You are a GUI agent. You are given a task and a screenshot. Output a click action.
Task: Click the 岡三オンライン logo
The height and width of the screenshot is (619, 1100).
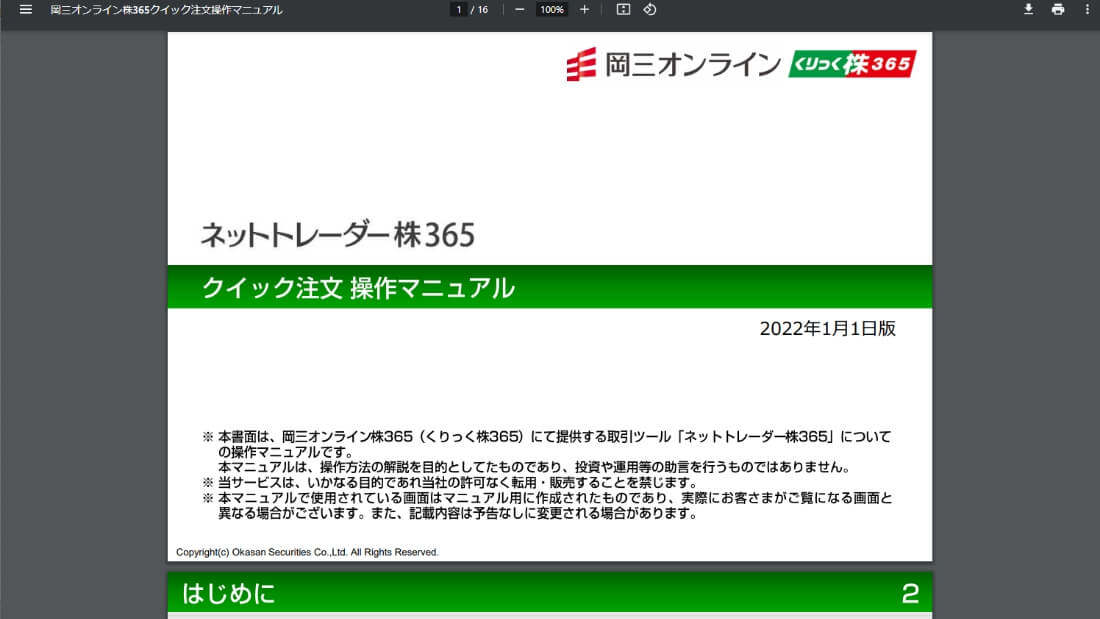click(x=673, y=65)
